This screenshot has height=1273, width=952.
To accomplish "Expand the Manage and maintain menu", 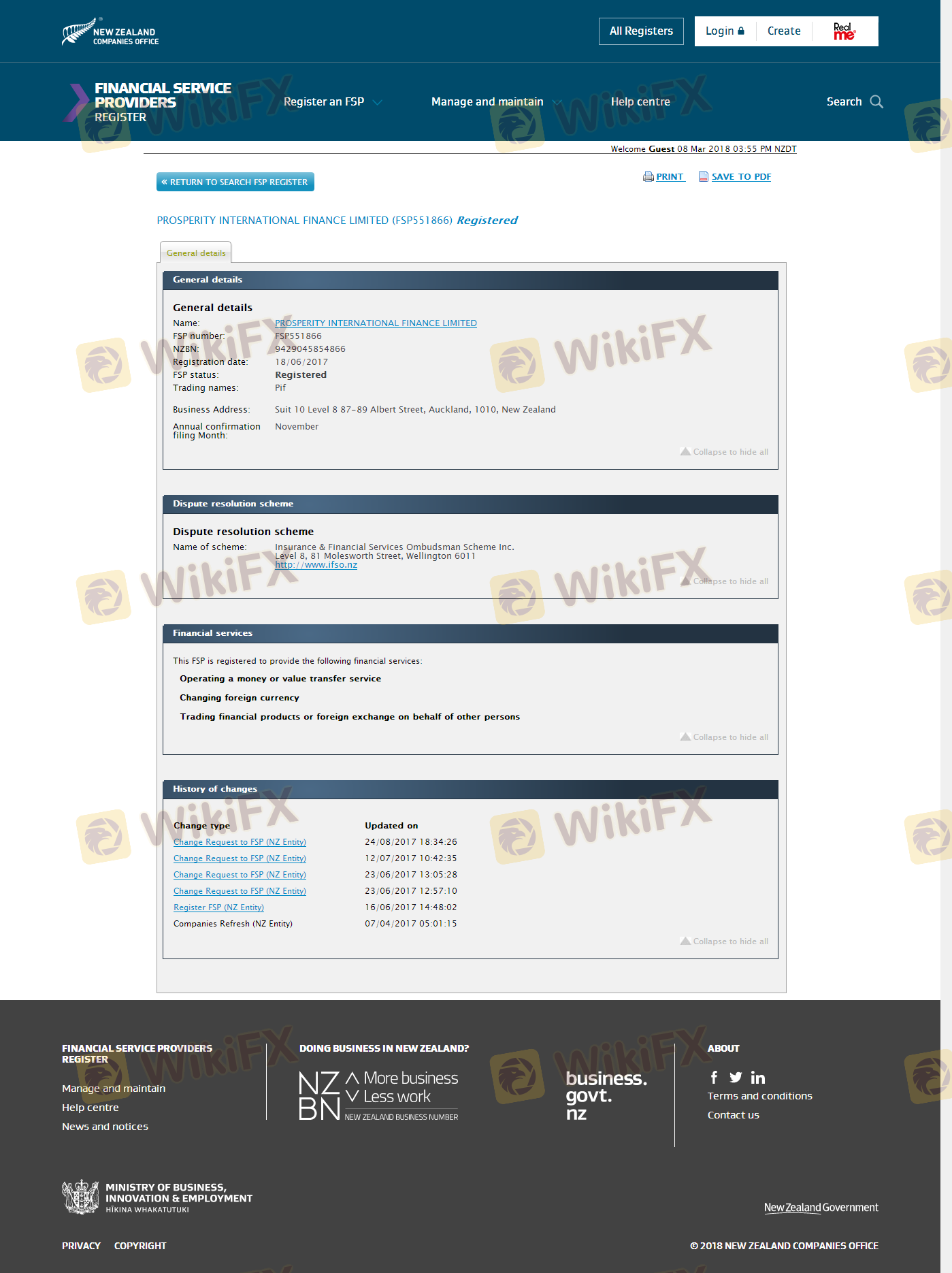I will (495, 102).
